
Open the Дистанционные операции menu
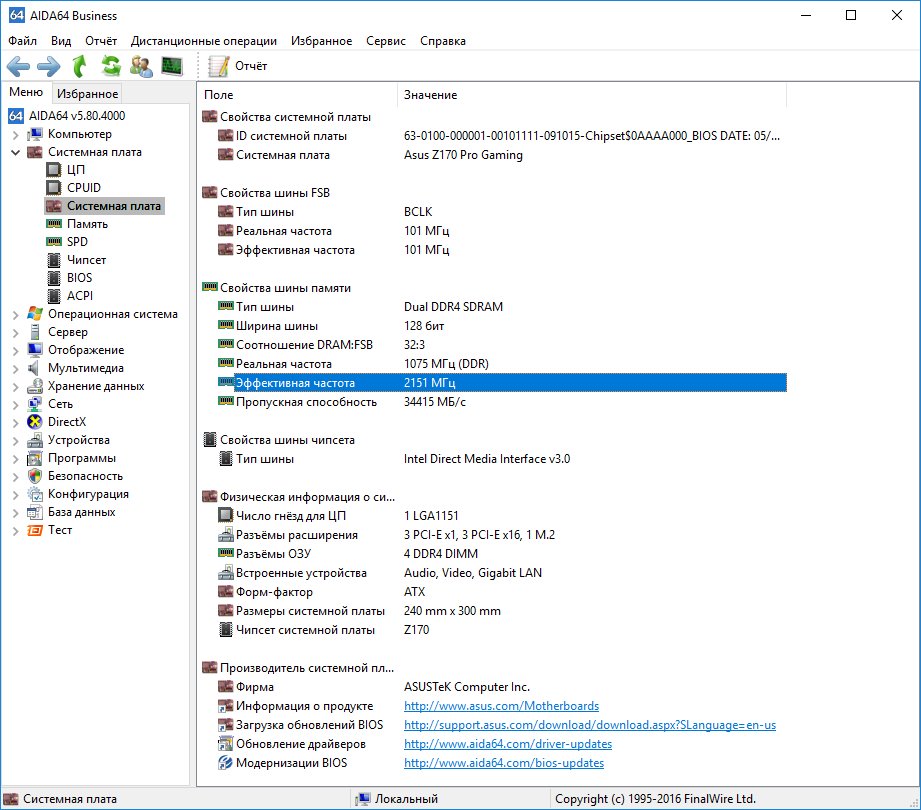click(204, 41)
